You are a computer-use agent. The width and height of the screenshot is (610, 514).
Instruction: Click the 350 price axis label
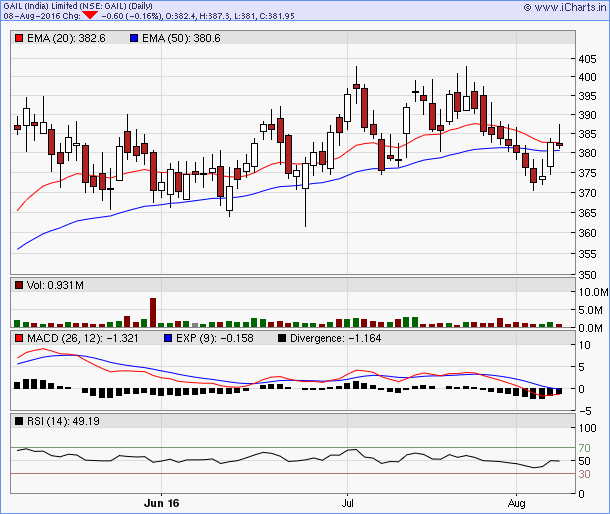tap(587, 275)
